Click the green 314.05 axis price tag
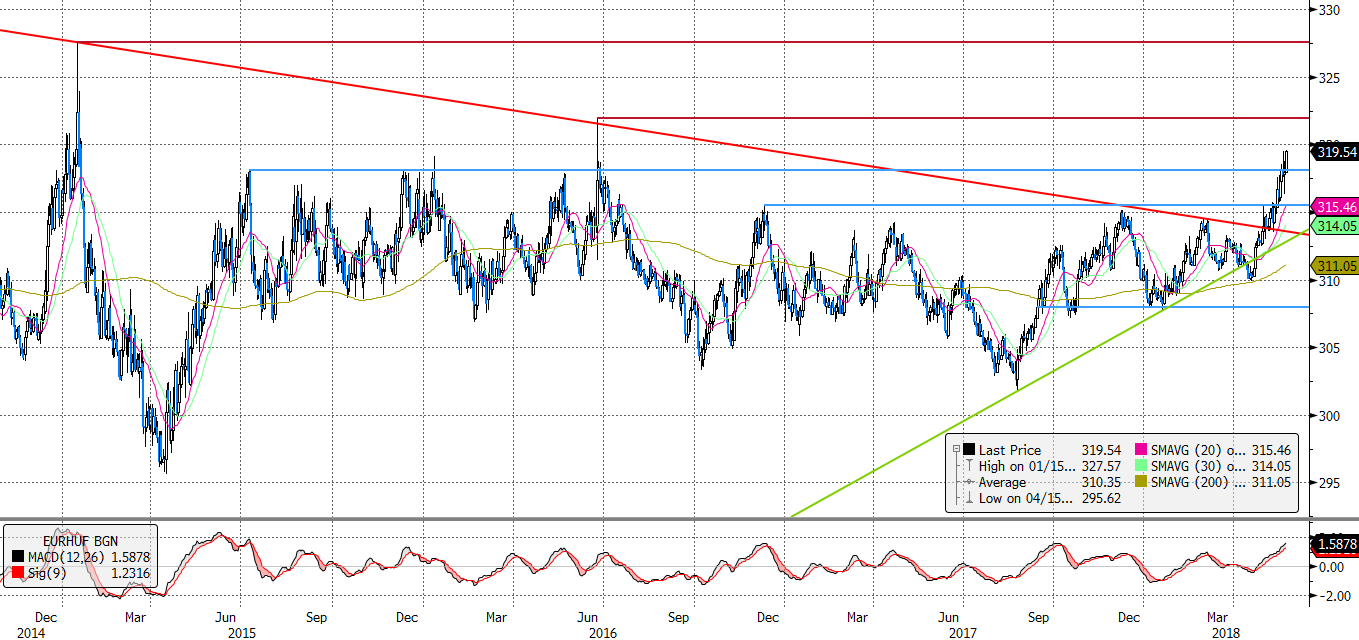Image resolution: width=1359 pixels, height=640 pixels. point(1335,227)
